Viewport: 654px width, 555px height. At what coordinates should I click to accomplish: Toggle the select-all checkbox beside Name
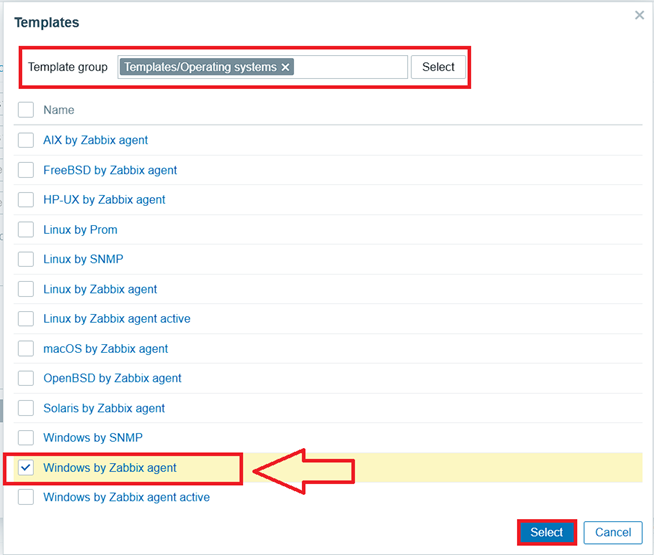(26, 110)
